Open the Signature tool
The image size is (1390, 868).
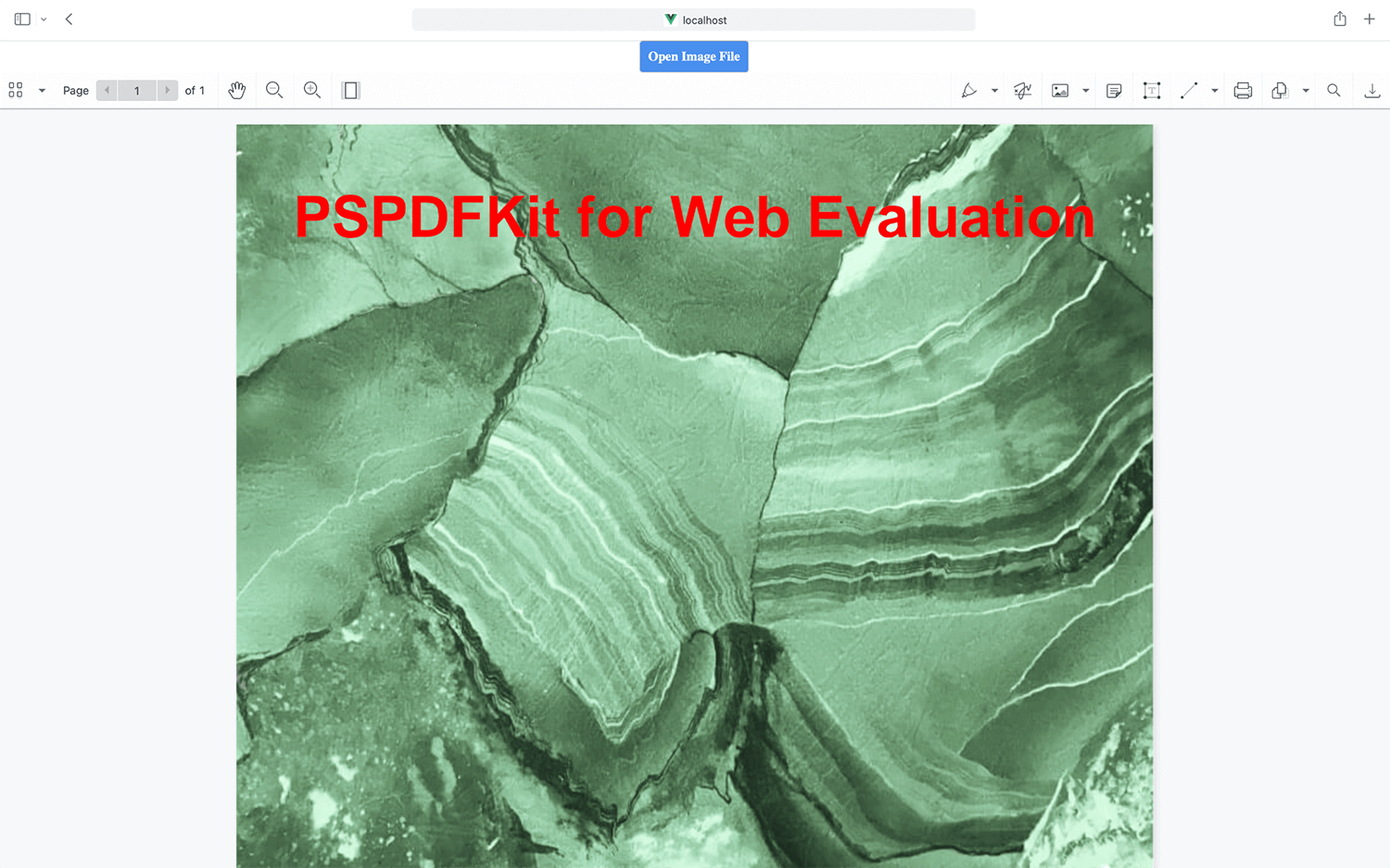point(1023,90)
